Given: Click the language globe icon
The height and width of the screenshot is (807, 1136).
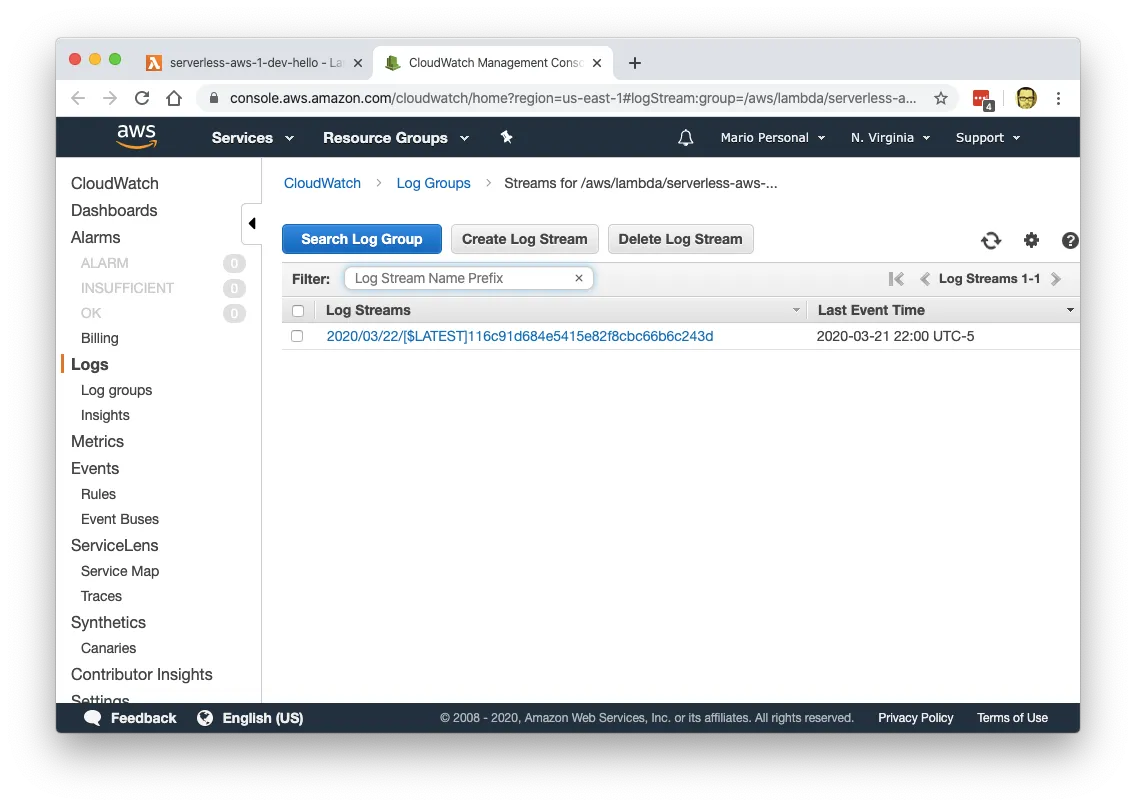Looking at the screenshot, I should (205, 718).
